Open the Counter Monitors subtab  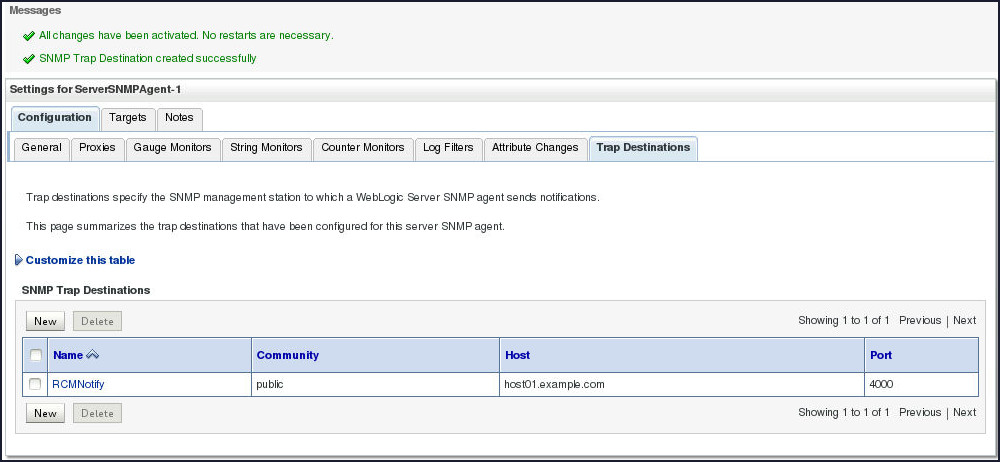click(x=362, y=148)
